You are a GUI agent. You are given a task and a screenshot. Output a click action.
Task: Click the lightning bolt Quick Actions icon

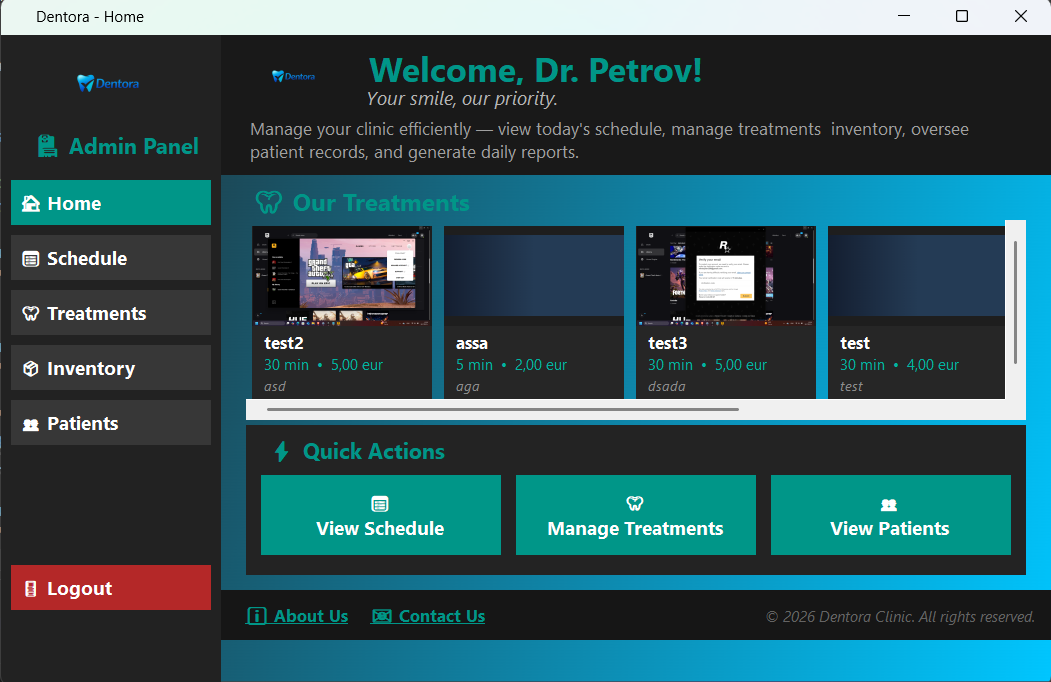coord(281,452)
